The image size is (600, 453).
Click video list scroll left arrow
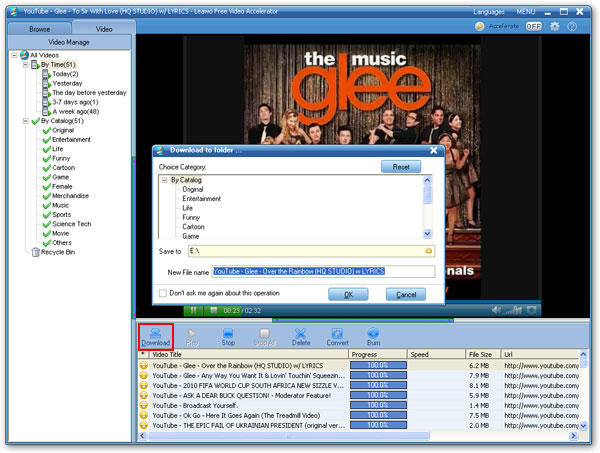143,436
